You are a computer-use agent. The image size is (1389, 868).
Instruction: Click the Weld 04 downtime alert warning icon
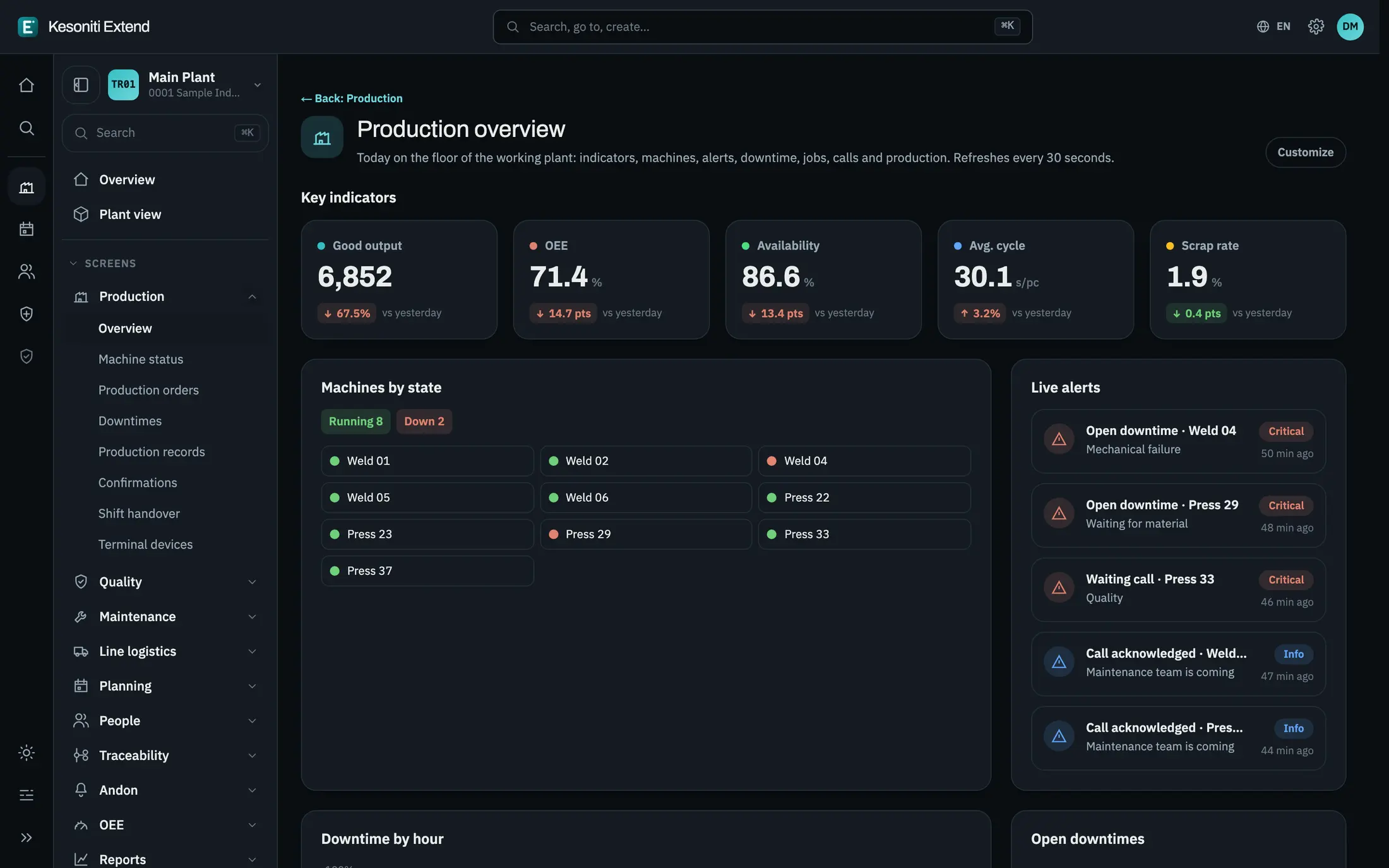tap(1059, 439)
